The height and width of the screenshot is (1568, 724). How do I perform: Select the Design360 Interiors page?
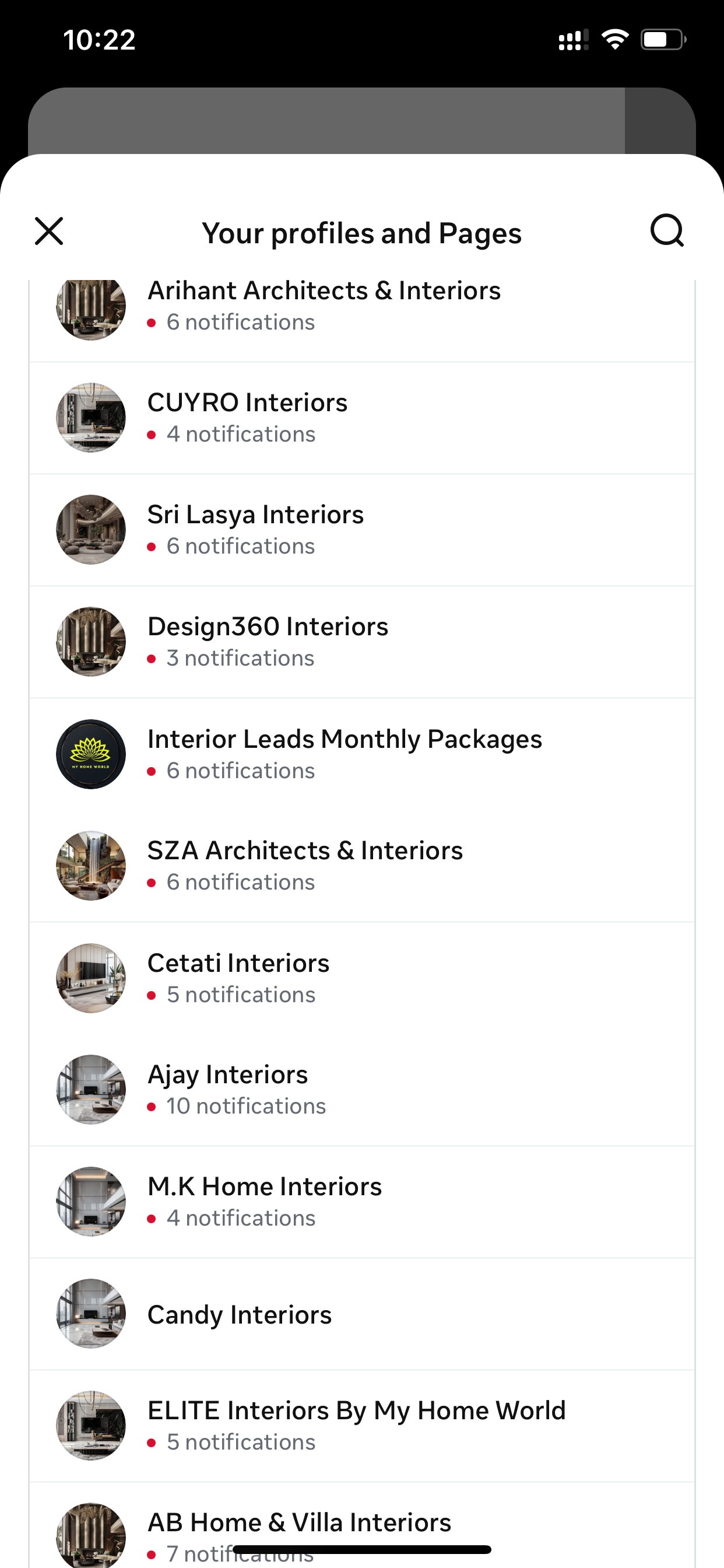tap(362, 642)
